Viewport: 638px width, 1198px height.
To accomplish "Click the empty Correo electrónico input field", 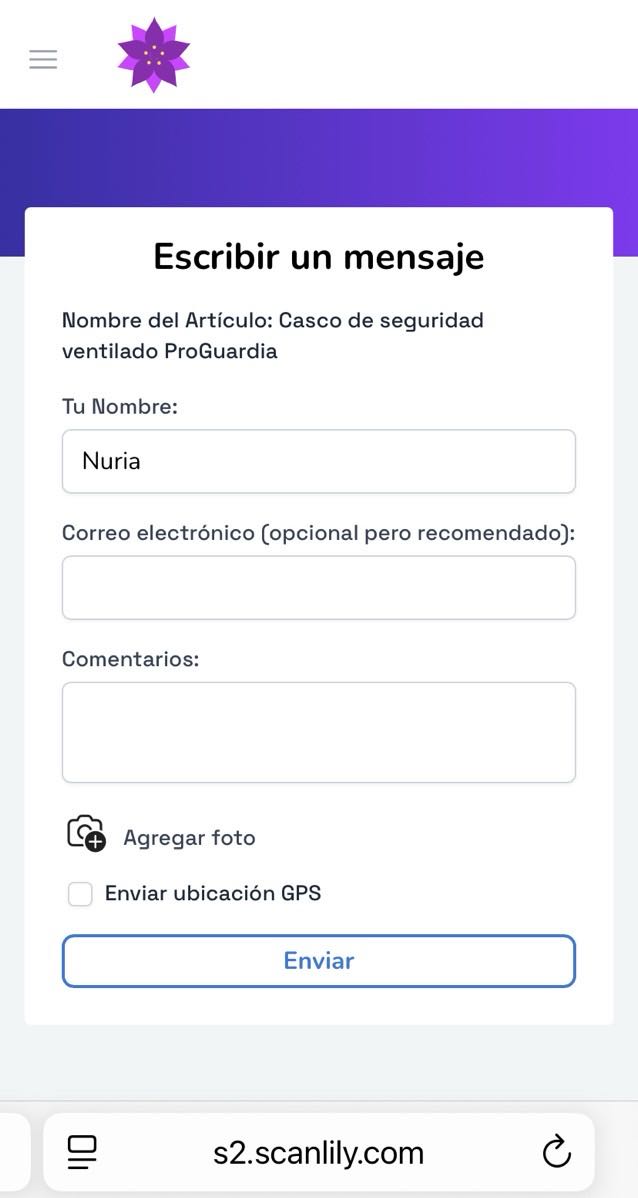I will click(x=318, y=587).
